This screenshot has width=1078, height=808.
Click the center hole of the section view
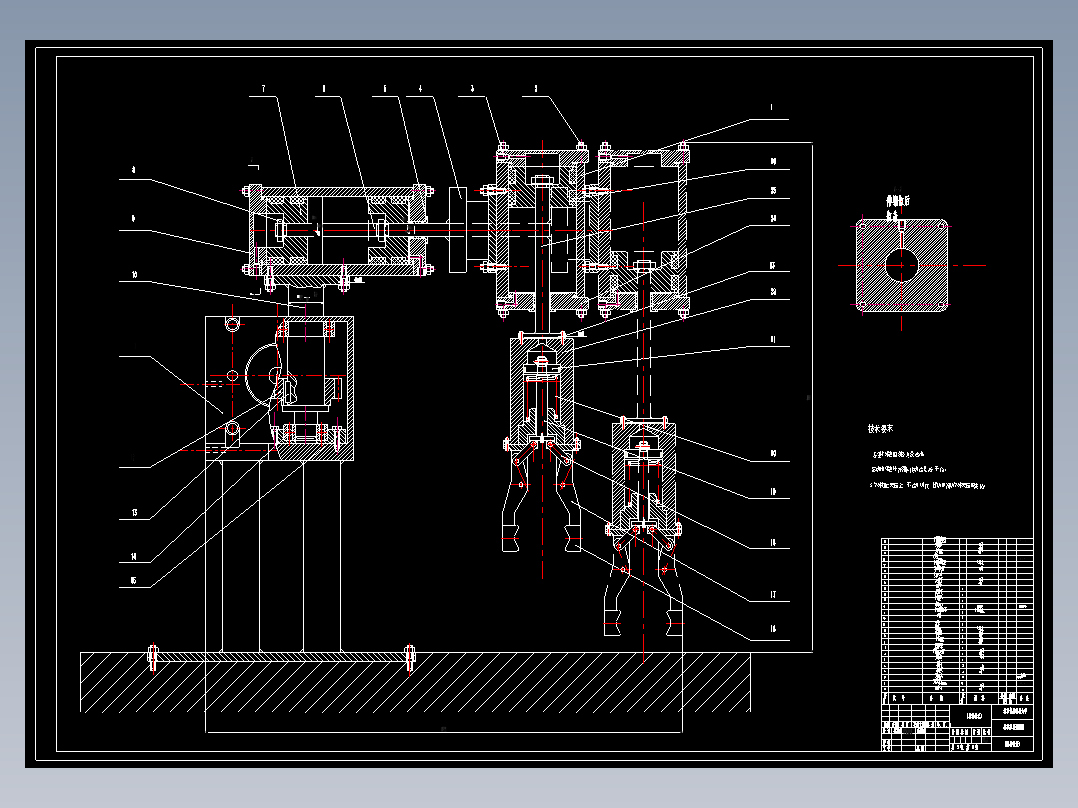pos(902,265)
